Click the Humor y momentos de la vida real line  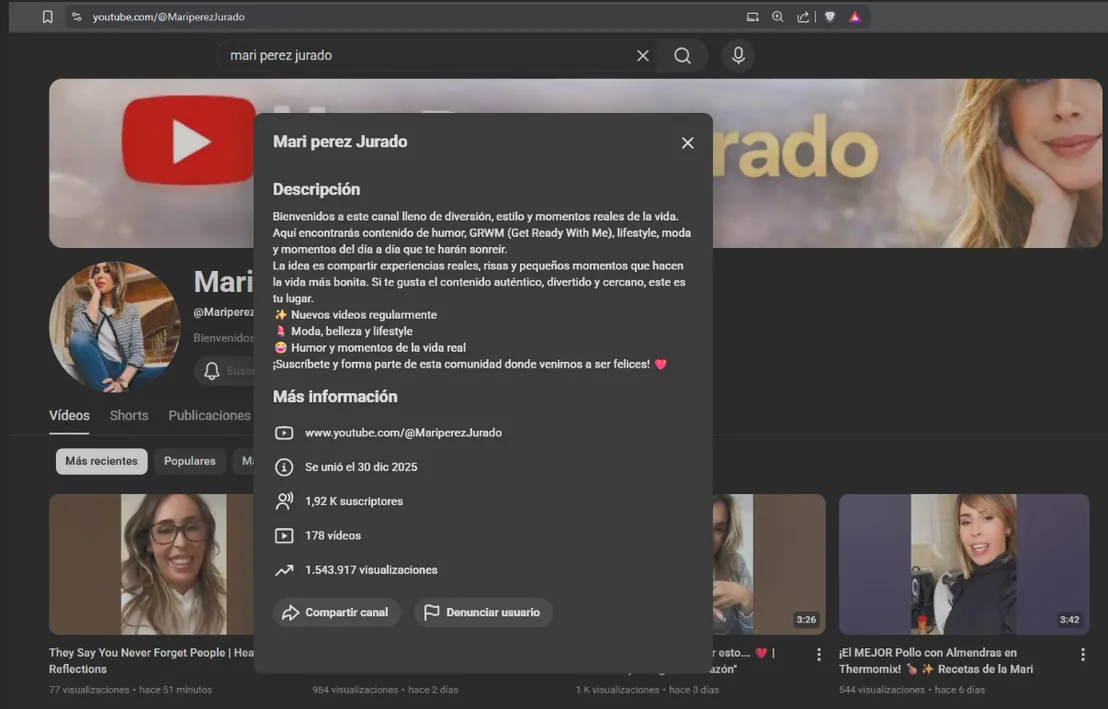[370, 348]
